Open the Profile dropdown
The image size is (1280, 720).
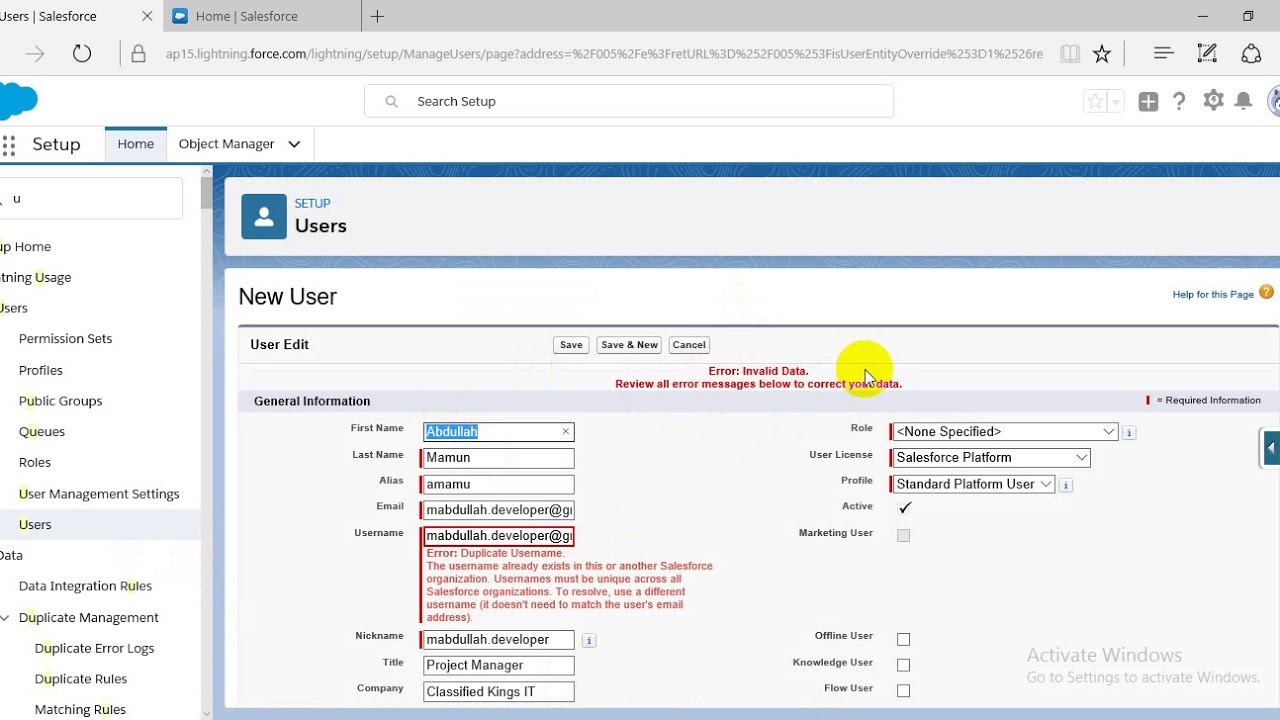click(x=973, y=484)
